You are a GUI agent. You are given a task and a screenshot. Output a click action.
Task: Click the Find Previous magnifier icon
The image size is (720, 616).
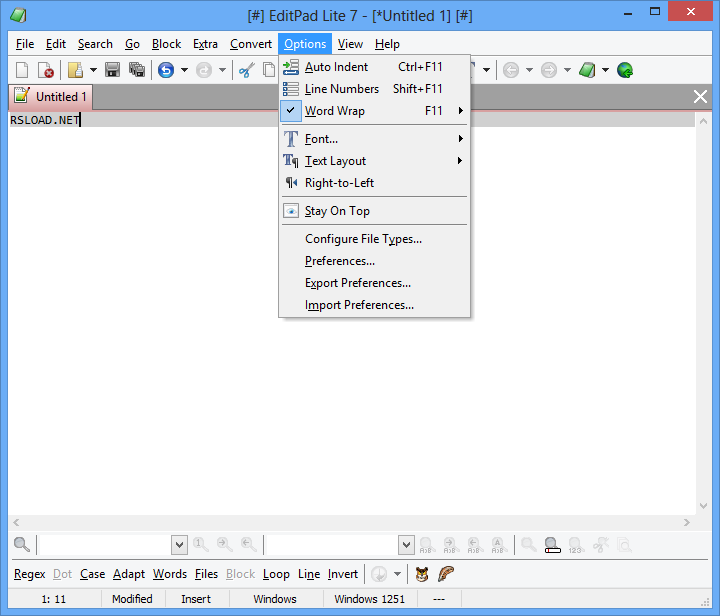[248, 545]
